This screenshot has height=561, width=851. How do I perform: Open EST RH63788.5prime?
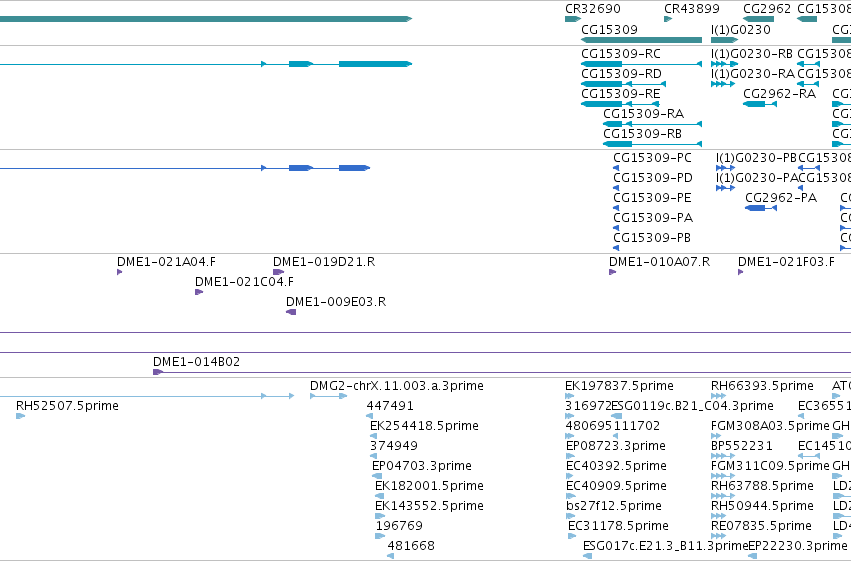click(x=763, y=486)
